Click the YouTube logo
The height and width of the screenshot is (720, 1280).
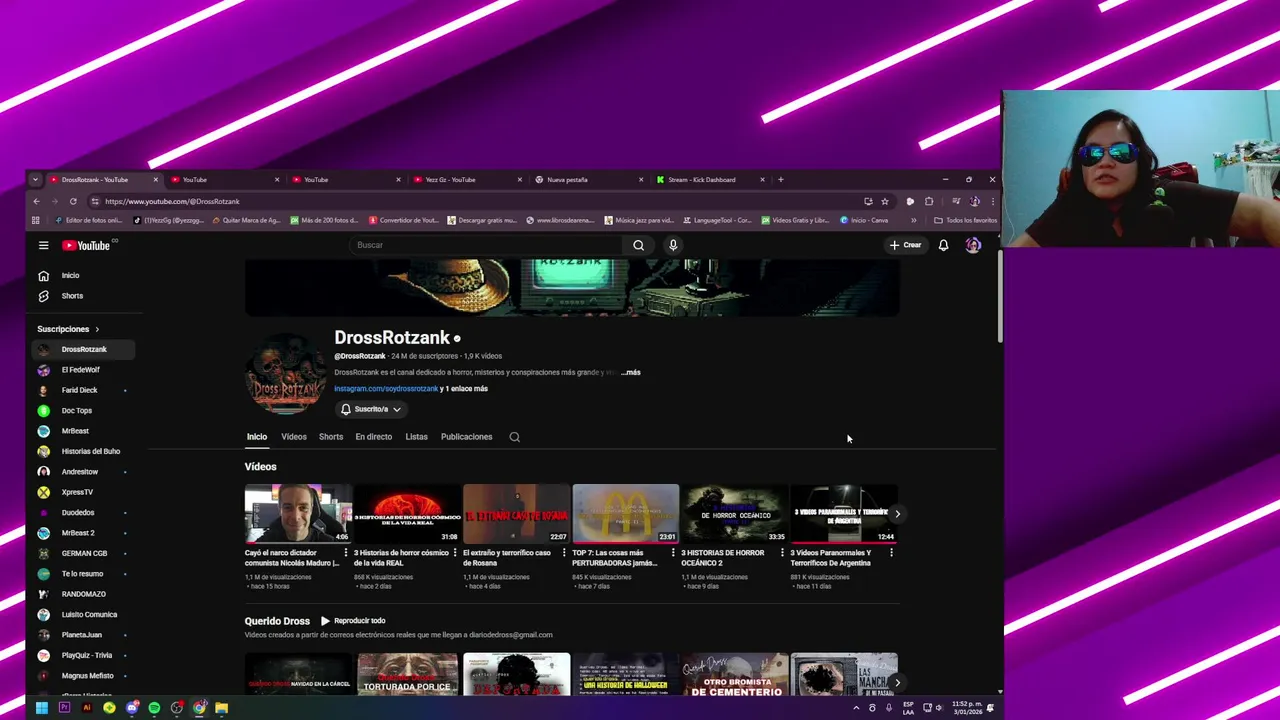[x=86, y=245]
